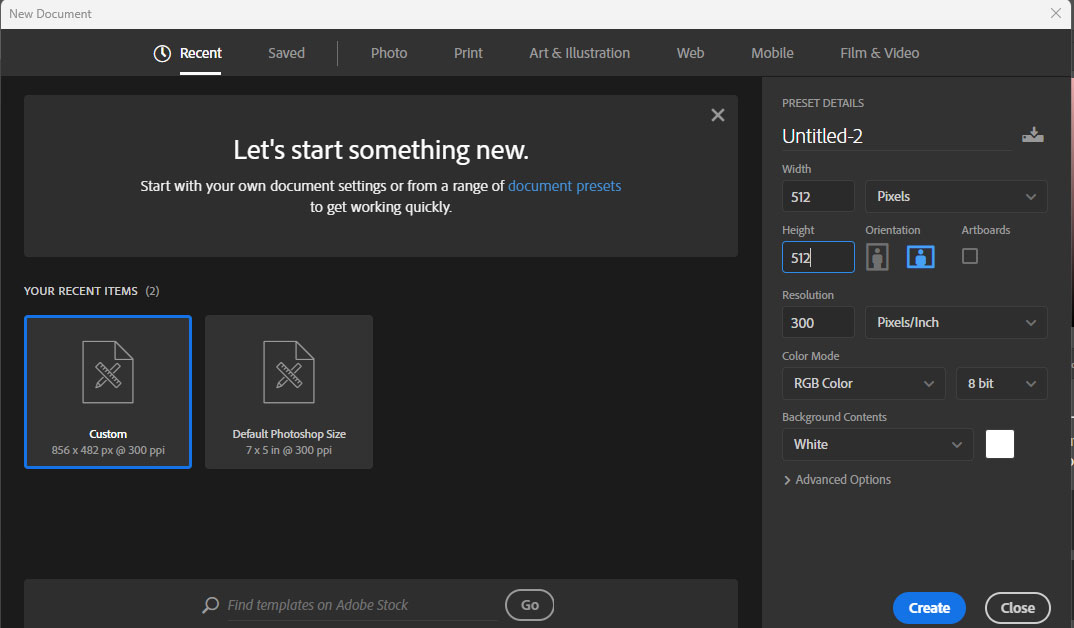The width and height of the screenshot is (1074, 628).
Task: Close the New Document dialog window
Action: coord(1056,13)
